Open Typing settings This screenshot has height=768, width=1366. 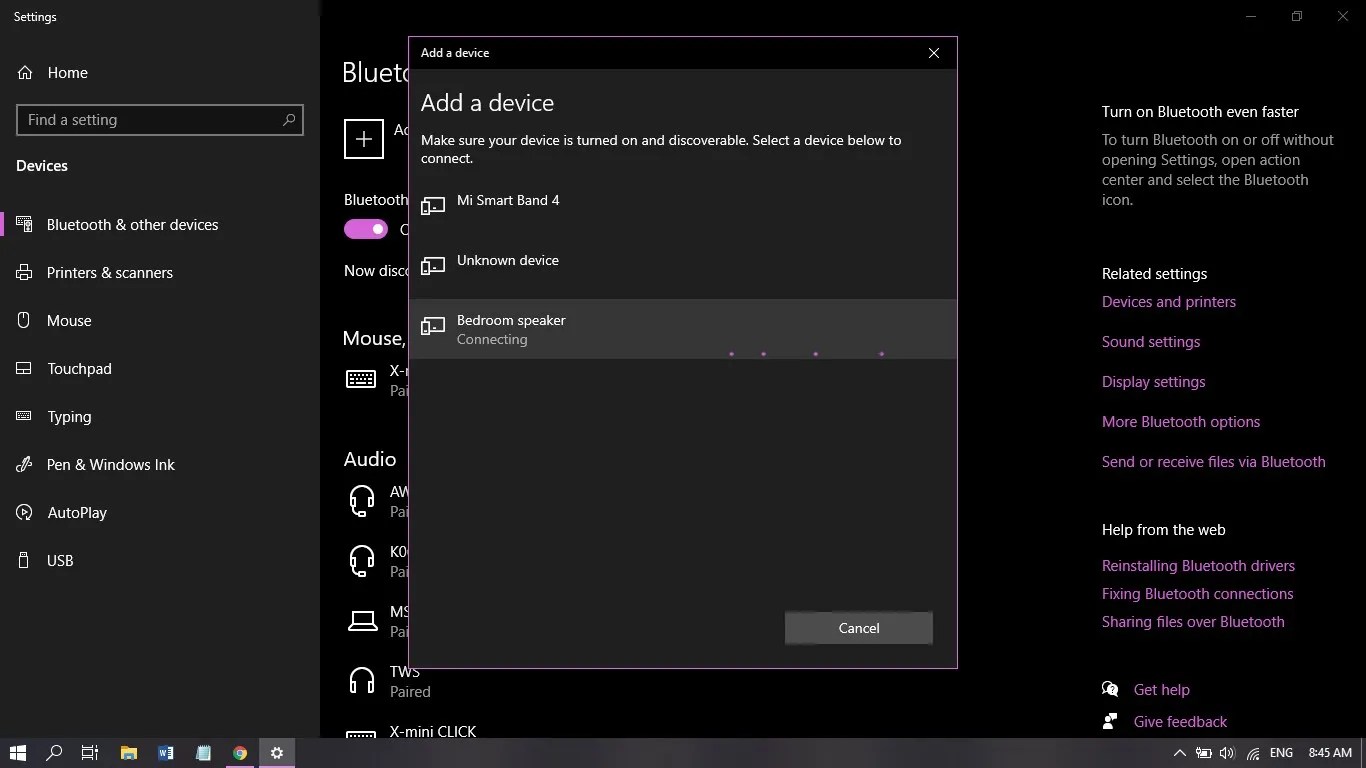point(69,416)
